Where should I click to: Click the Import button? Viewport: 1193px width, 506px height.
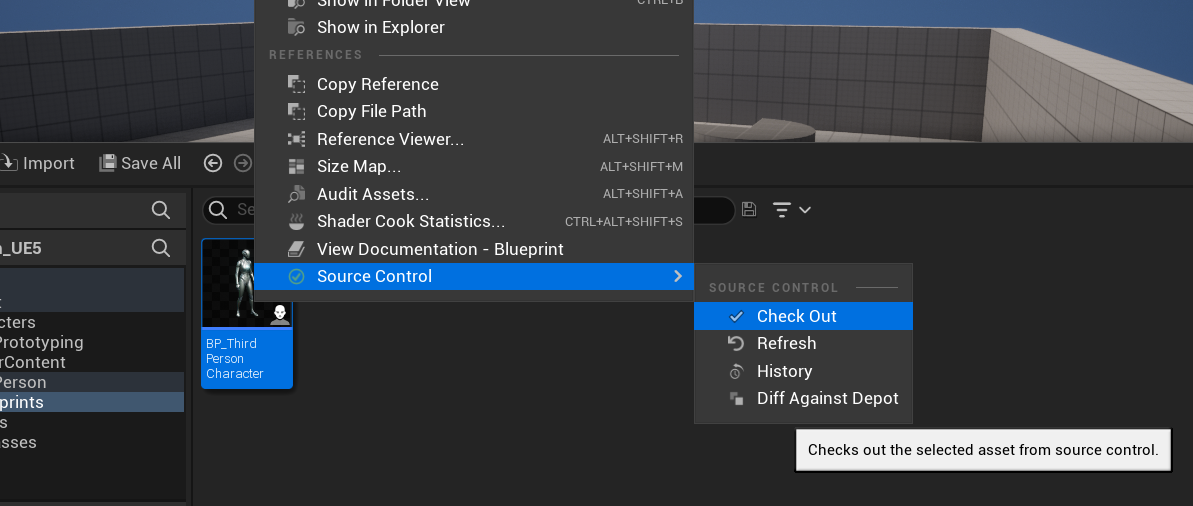pyautogui.click(x=38, y=163)
